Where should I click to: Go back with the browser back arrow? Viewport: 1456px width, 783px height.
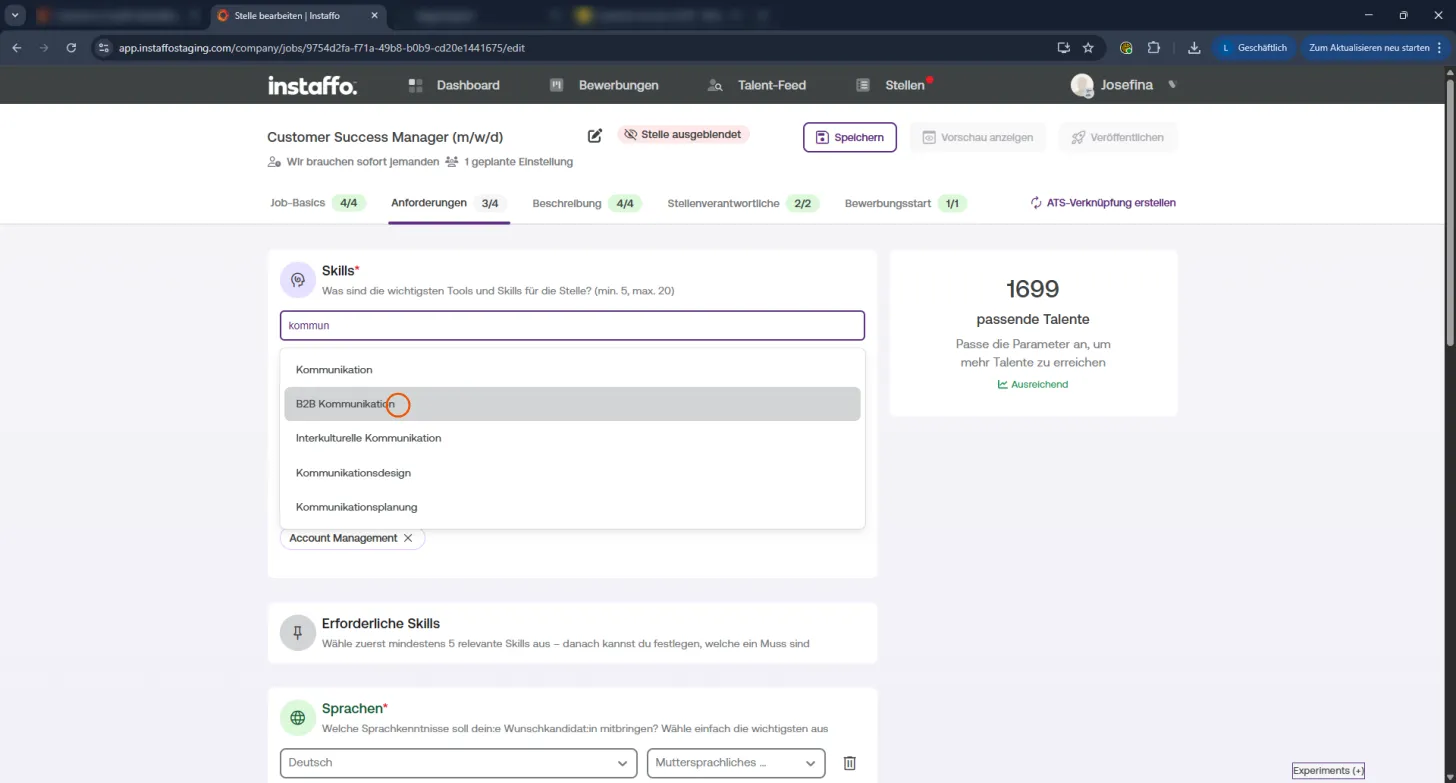(x=17, y=48)
